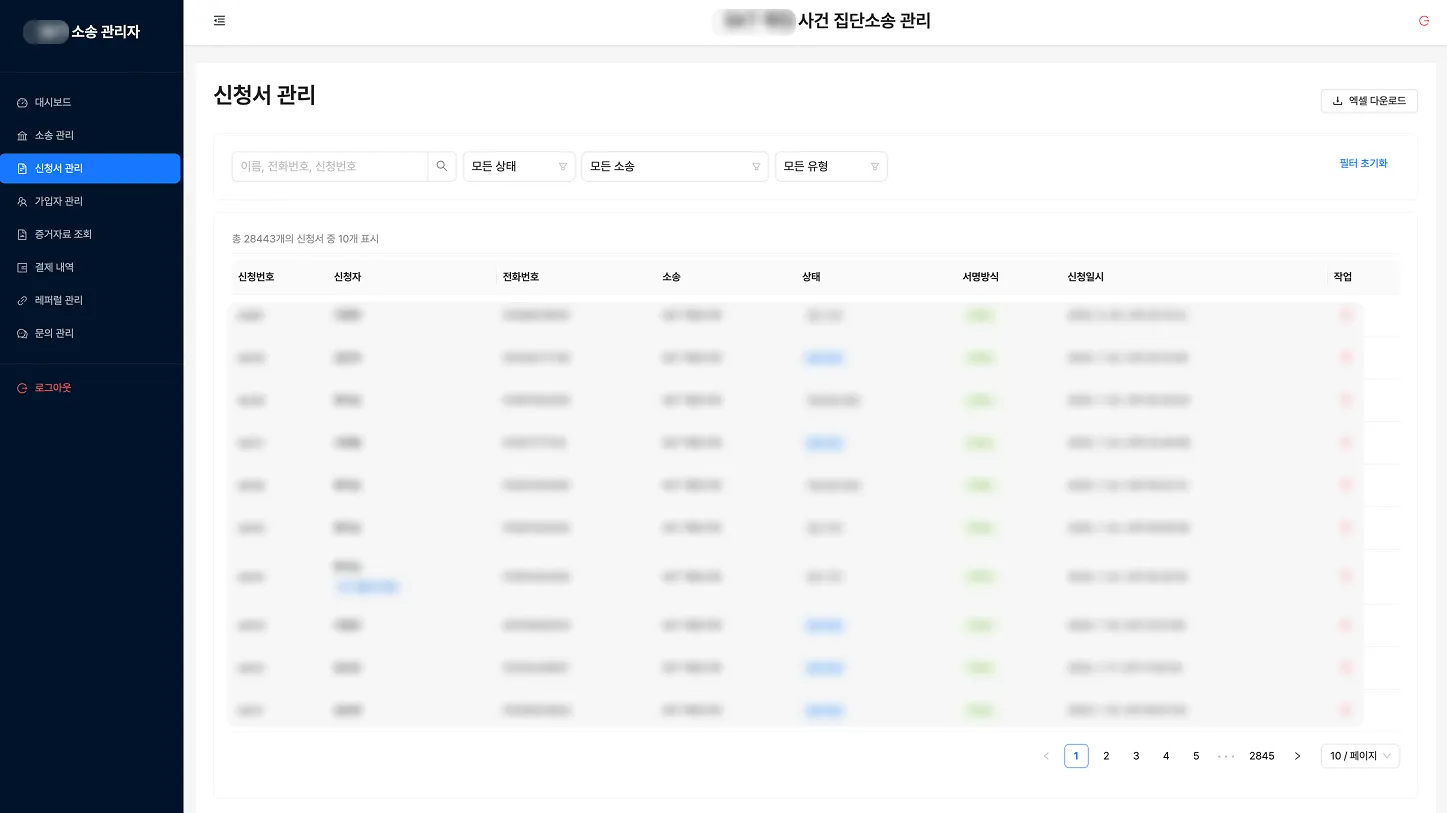Go to 결제 내역

coord(91,267)
